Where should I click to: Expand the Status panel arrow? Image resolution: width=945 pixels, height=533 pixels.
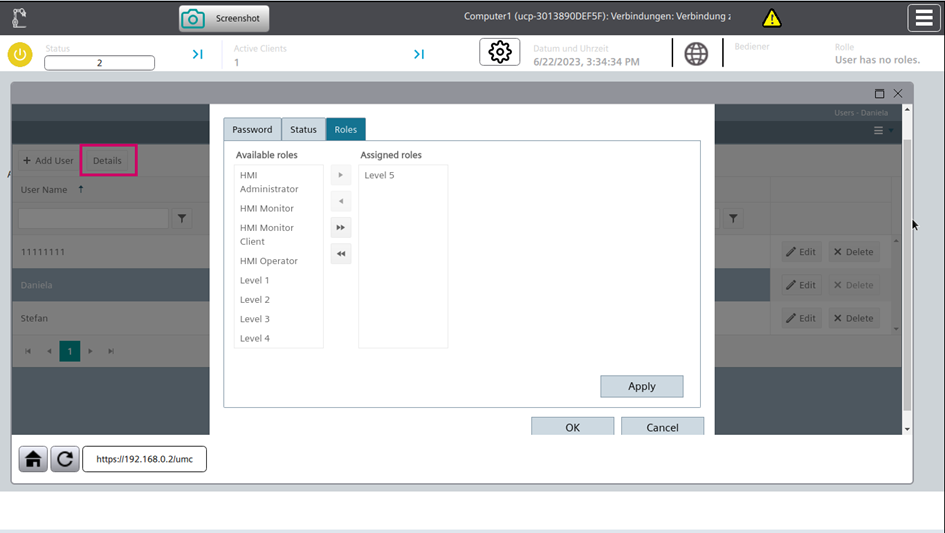198,54
